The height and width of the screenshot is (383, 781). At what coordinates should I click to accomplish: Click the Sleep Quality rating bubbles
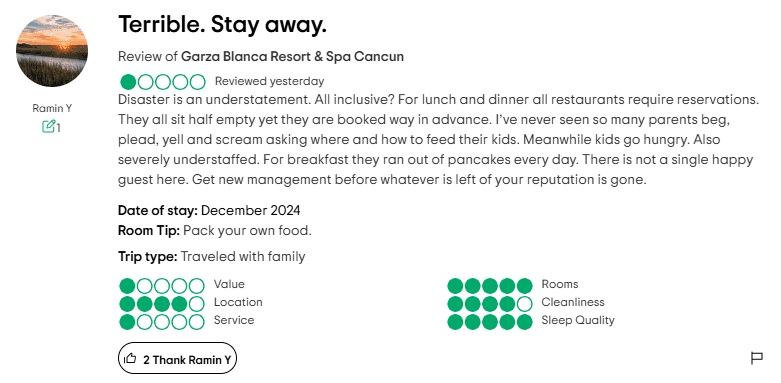[490, 322]
